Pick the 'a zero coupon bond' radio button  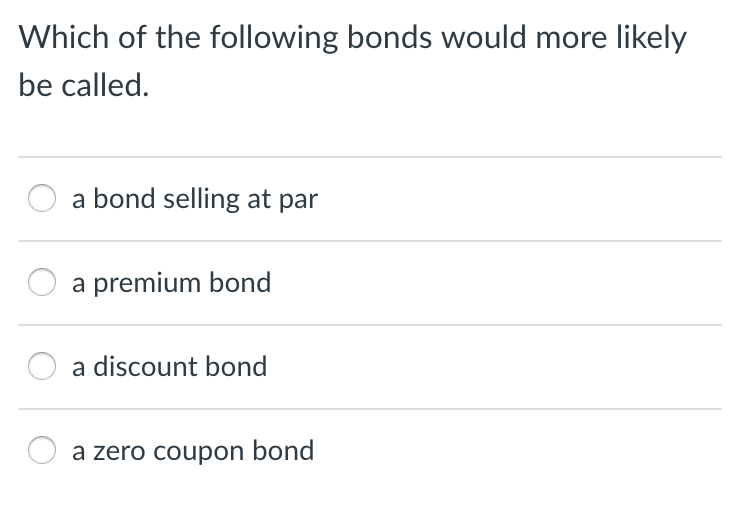pyautogui.click(x=42, y=450)
